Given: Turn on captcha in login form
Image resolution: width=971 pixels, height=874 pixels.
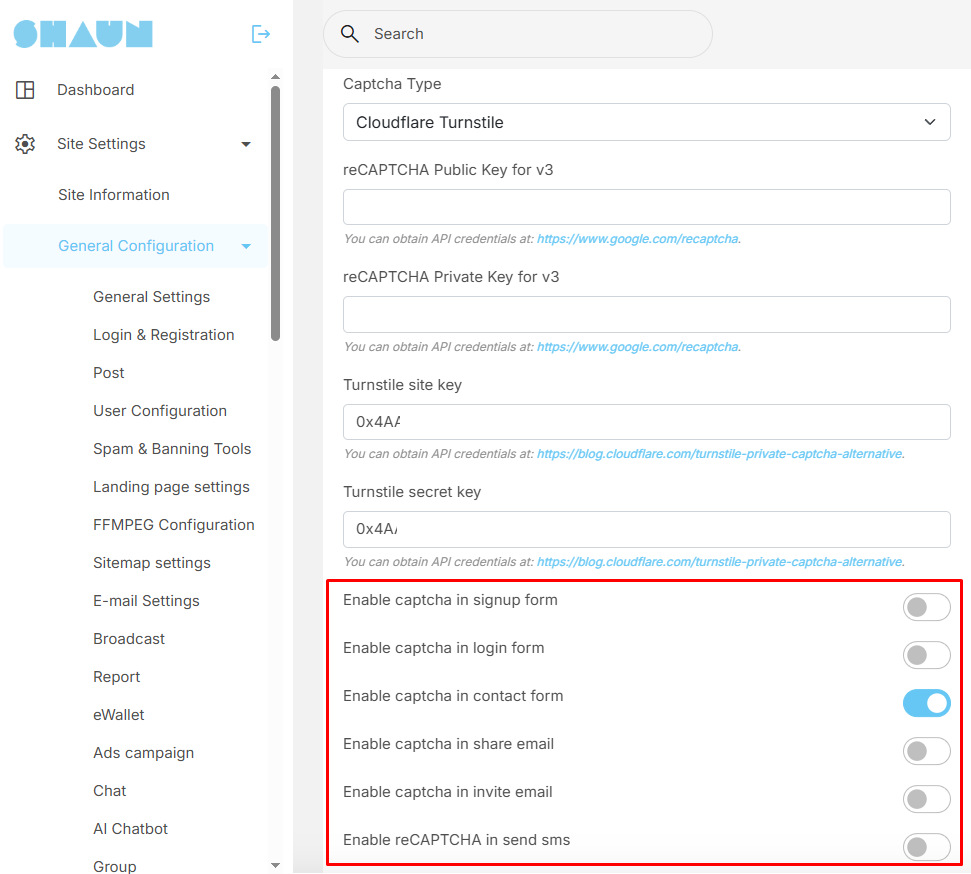Looking at the screenshot, I should (x=926, y=655).
